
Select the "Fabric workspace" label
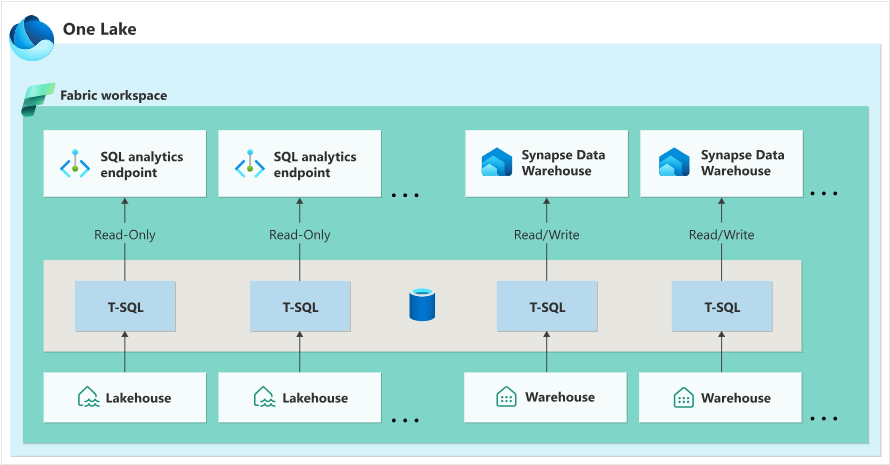114,95
